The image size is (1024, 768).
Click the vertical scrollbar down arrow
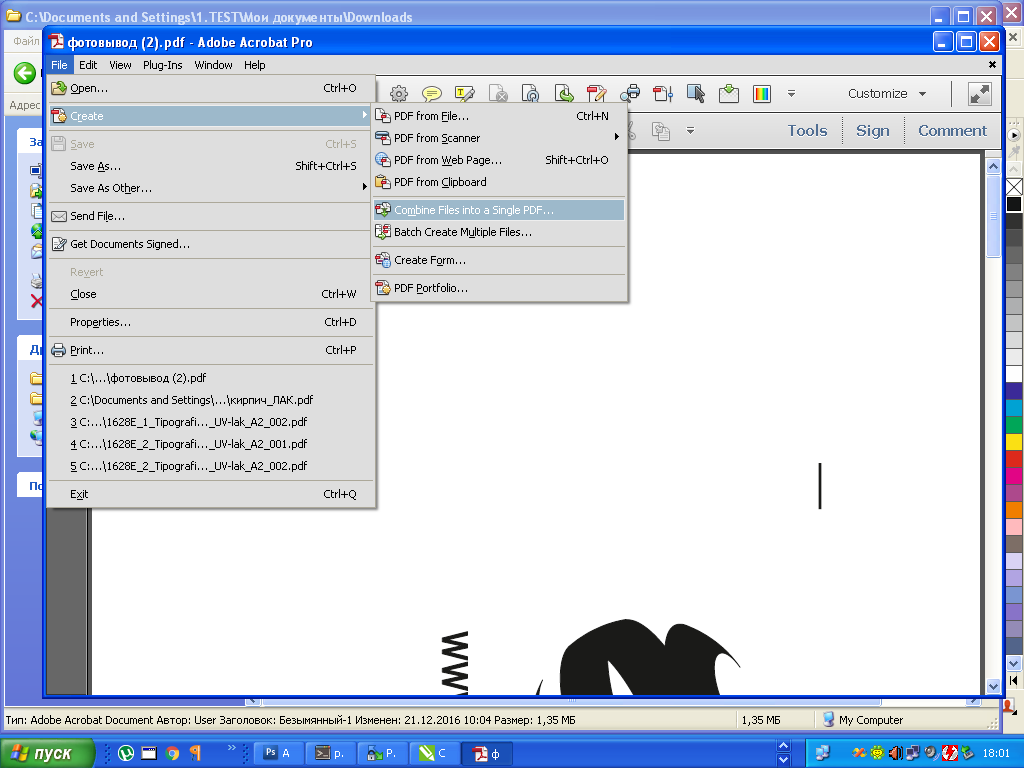(993, 686)
